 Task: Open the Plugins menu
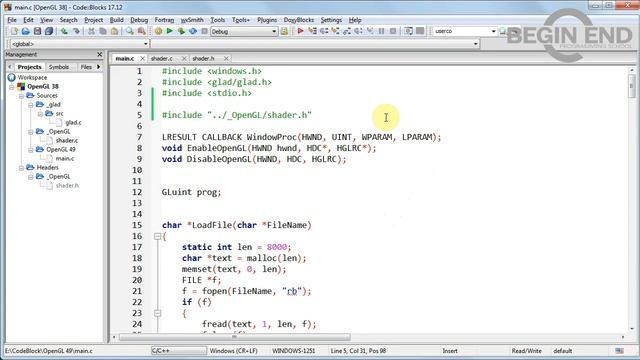click(267, 20)
